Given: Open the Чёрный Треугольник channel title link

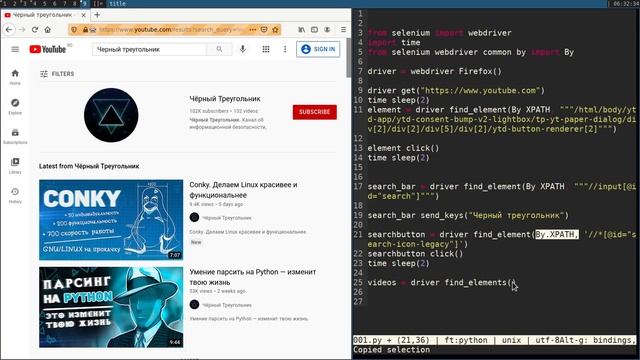Looking at the screenshot, I should (225, 99).
